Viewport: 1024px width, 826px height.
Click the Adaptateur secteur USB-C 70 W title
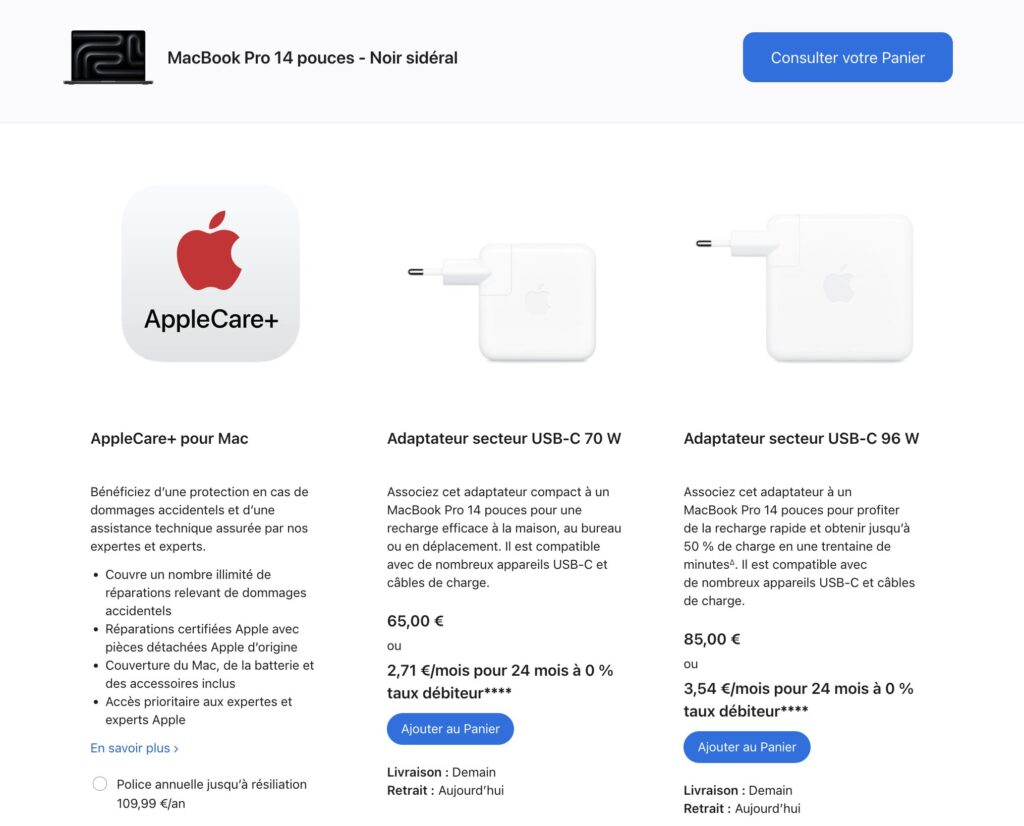pyautogui.click(x=504, y=438)
